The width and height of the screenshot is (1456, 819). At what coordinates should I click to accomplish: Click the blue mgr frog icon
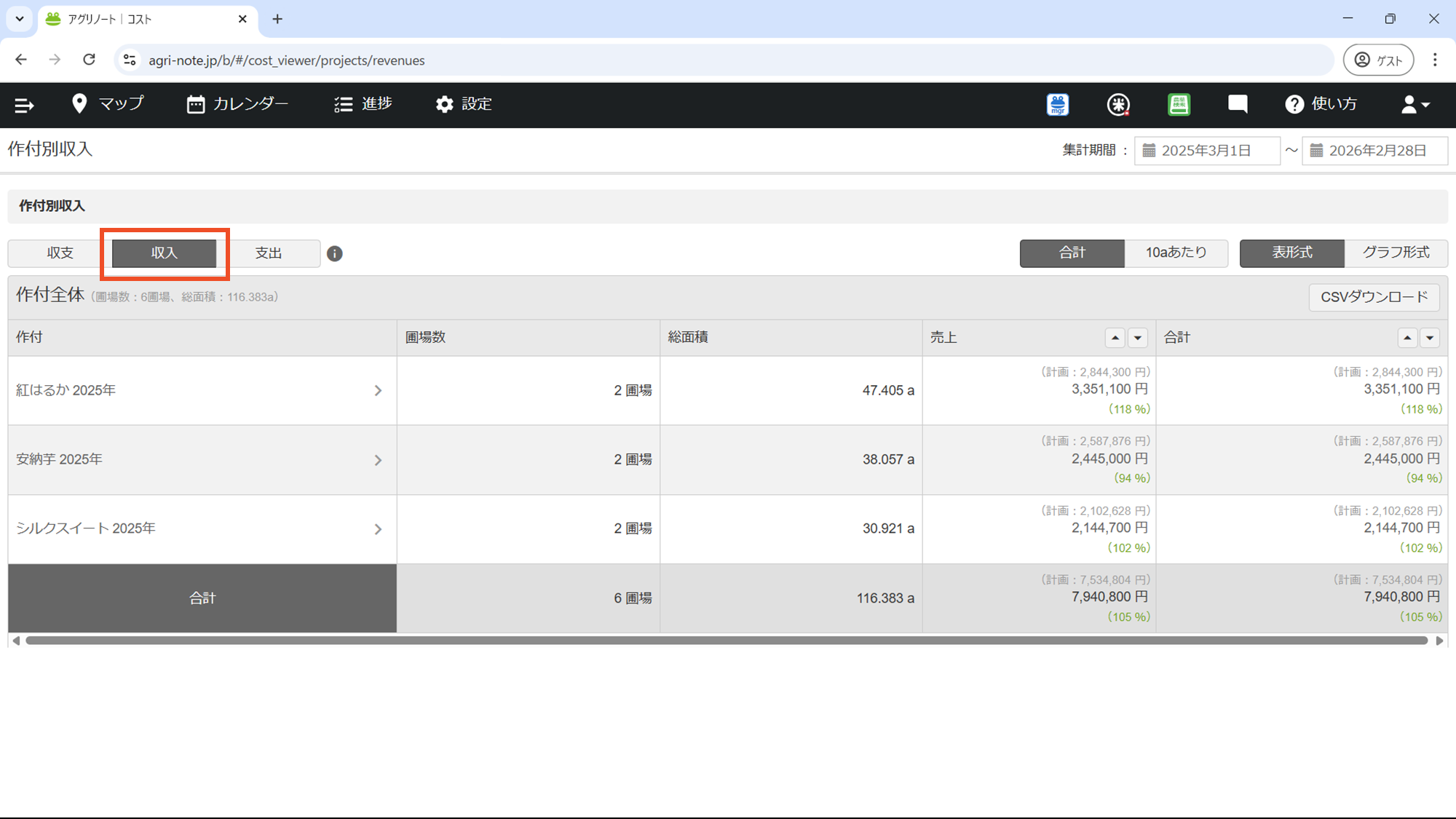click(1058, 105)
